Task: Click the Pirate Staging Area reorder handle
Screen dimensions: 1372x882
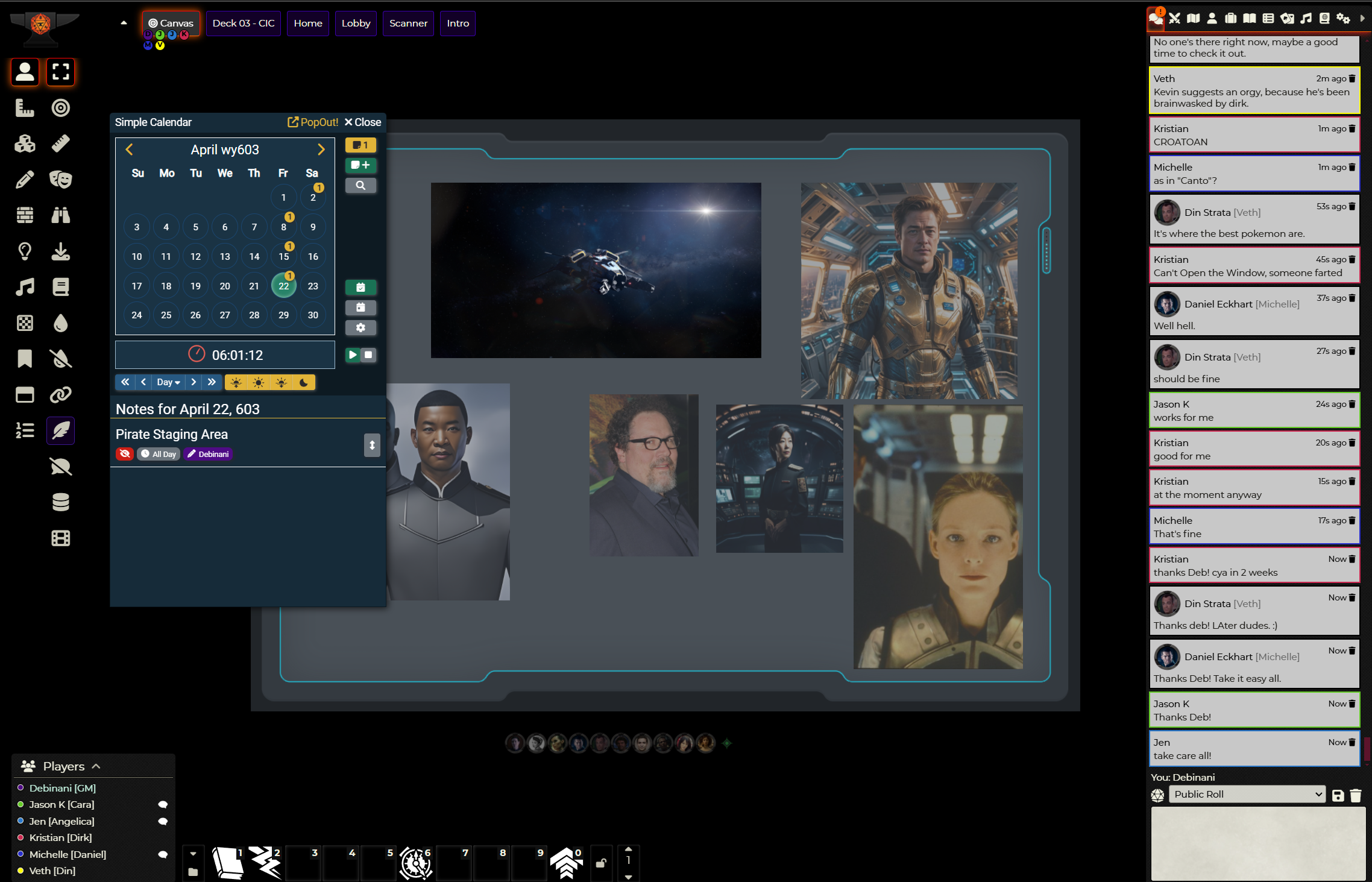Action: click(372, 445)
